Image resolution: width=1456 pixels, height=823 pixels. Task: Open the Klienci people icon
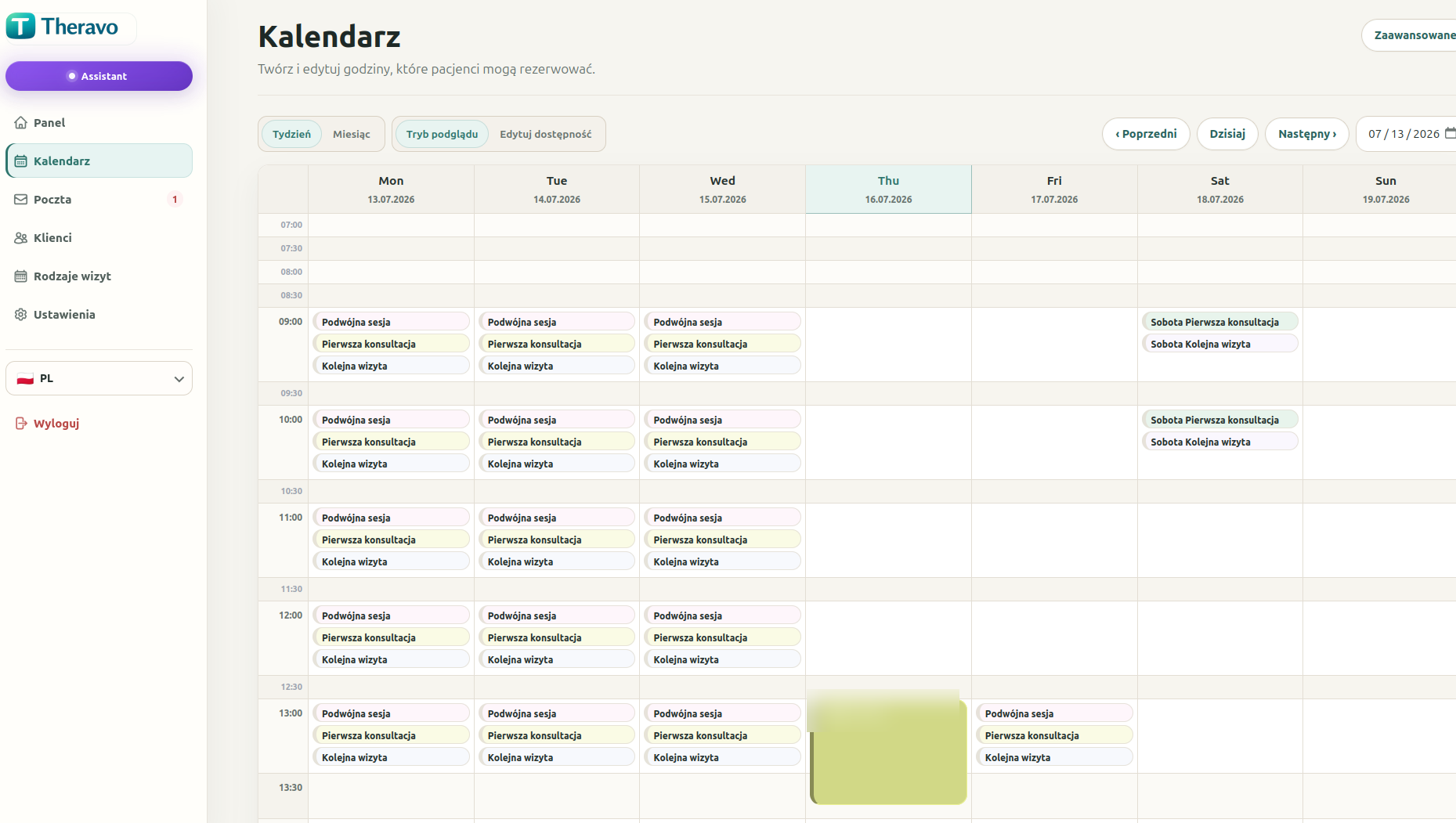coord(21,238)
